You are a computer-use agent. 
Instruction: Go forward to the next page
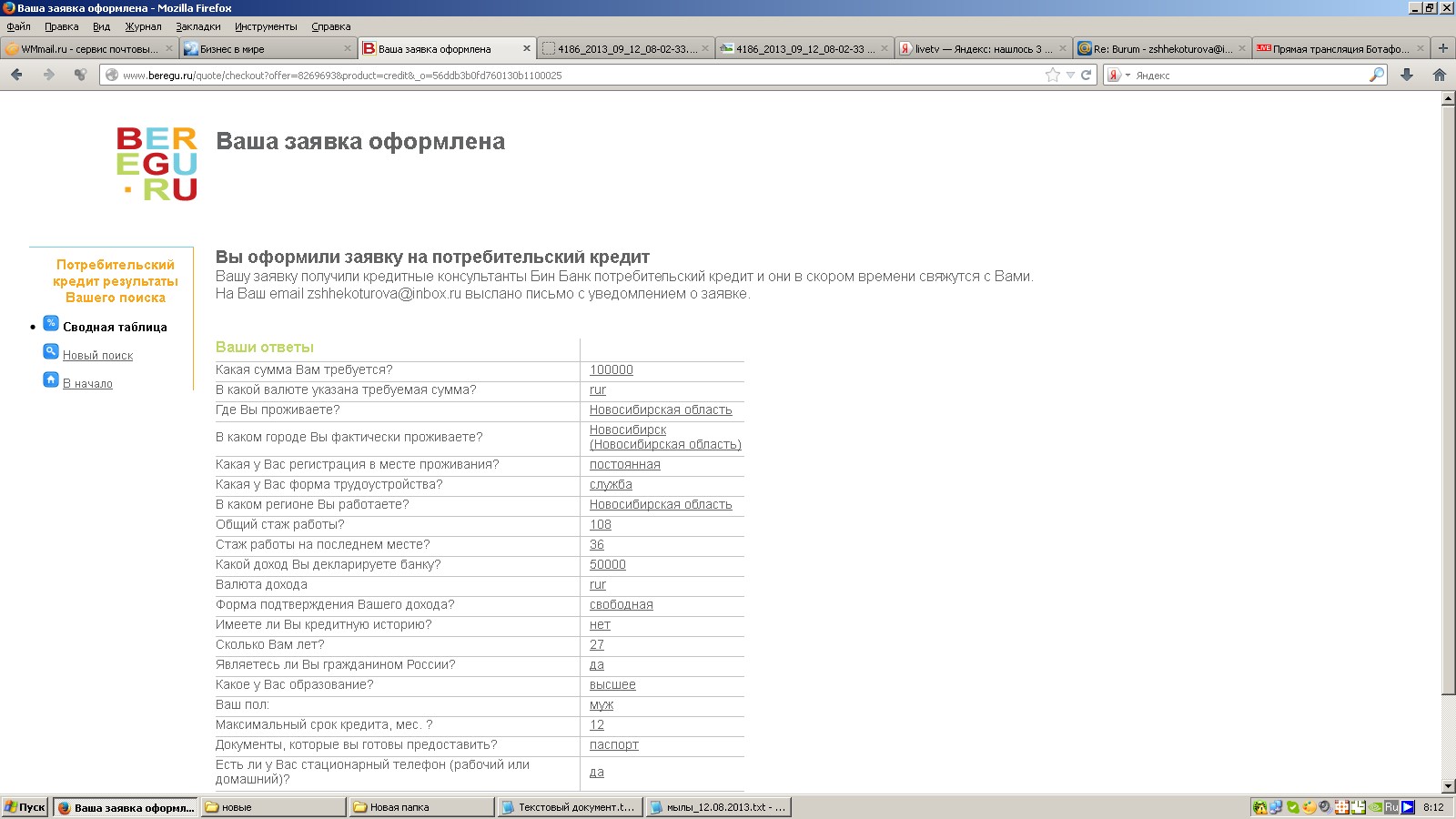pos(49,75)
